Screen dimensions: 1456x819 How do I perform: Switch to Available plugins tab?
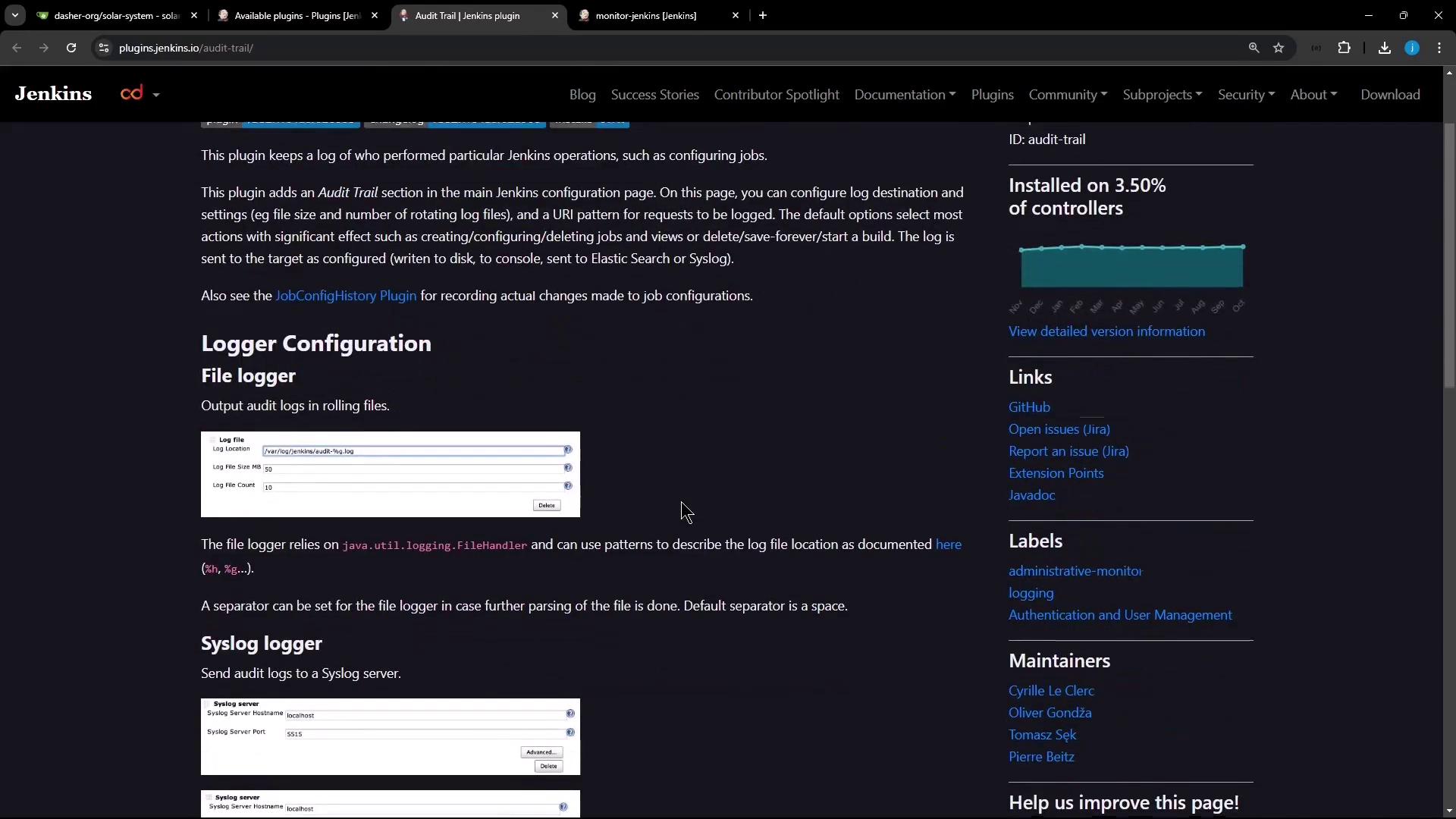[297, 15]
